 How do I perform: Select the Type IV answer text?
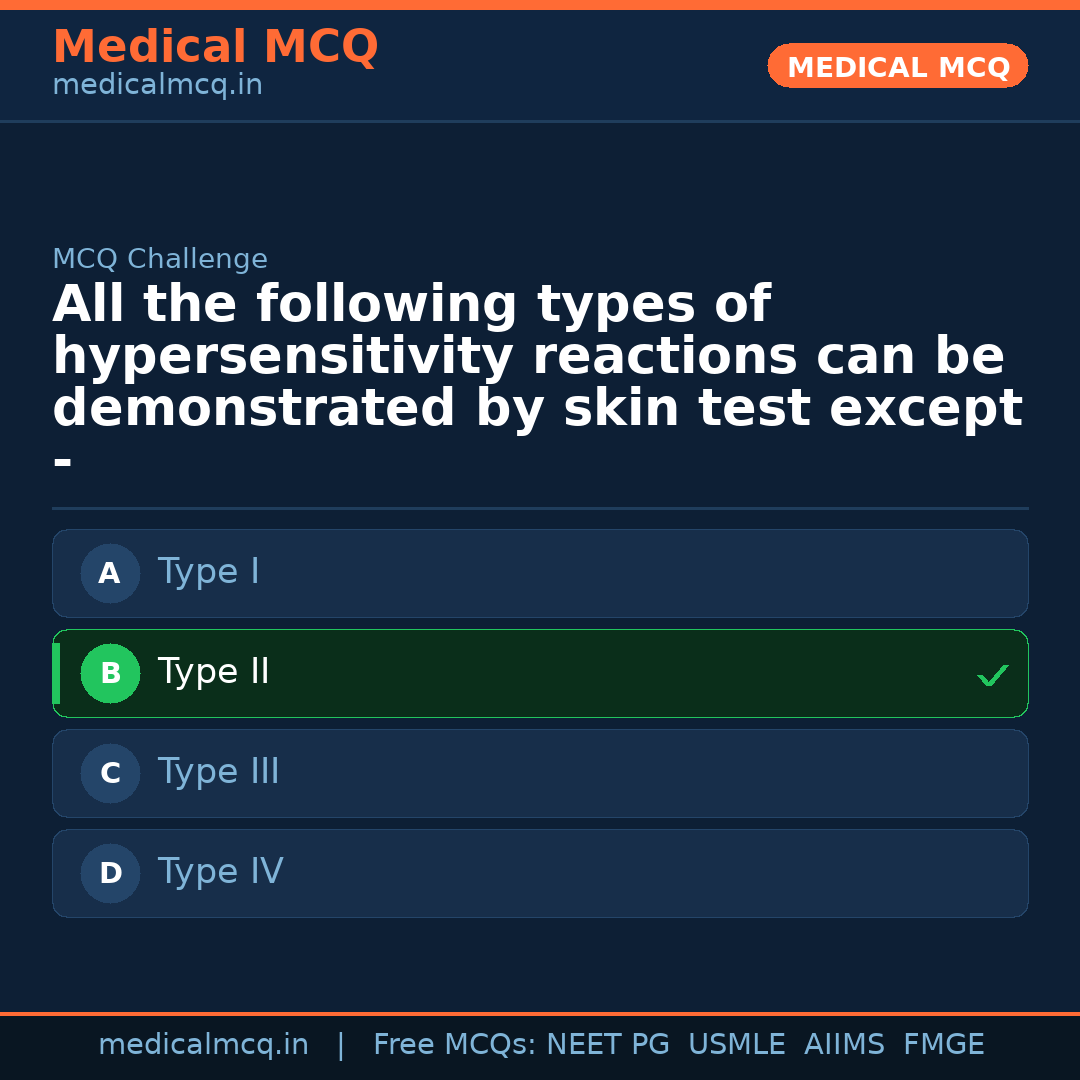click(x=221, y=872)
